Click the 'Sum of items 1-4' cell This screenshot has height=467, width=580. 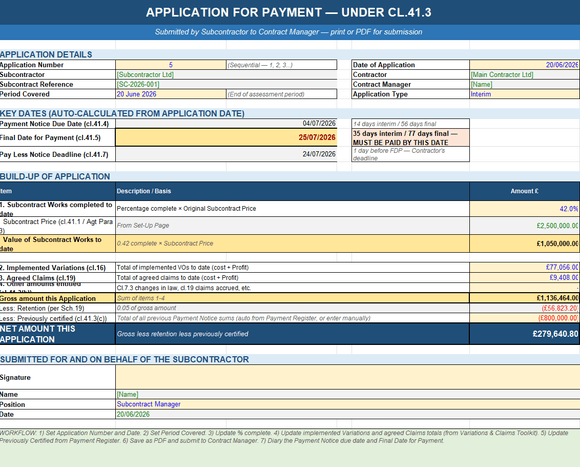click(x=292, y=298)
